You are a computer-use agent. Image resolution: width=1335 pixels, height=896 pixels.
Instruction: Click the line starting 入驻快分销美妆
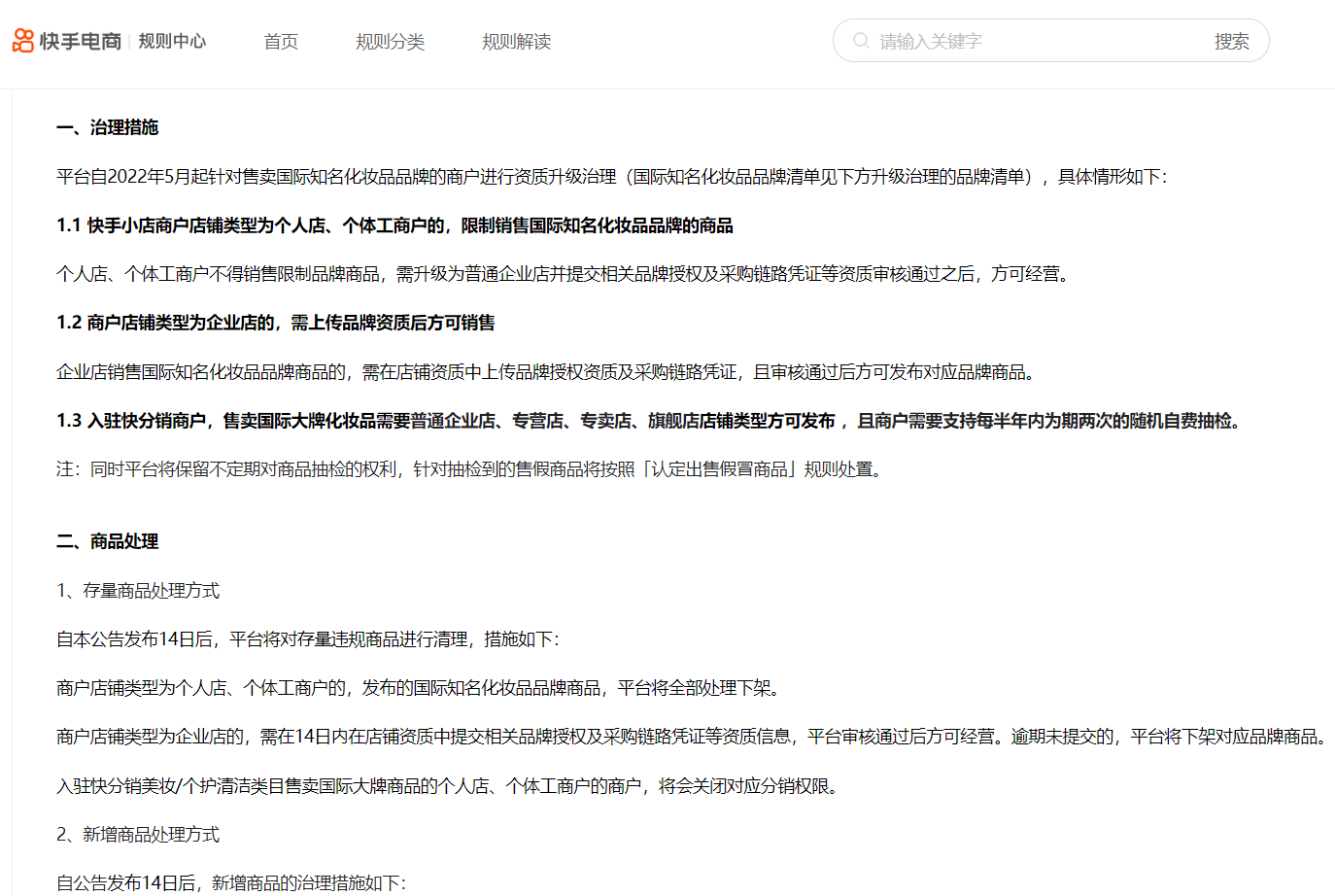click(449, 786)
